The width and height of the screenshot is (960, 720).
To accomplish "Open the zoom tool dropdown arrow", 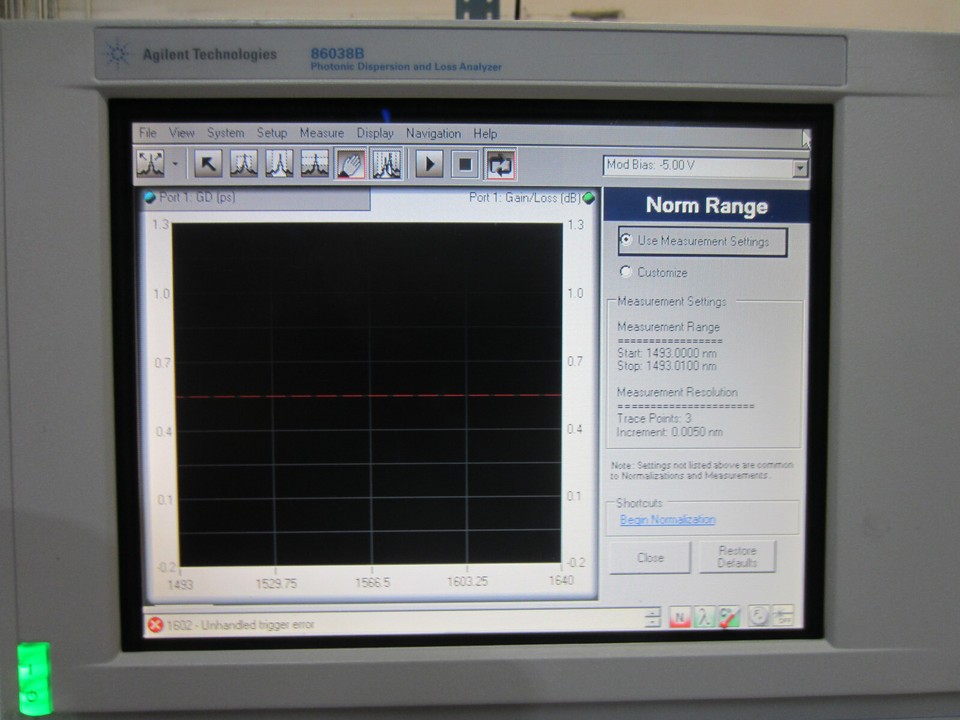I will (x=174, y=165).
